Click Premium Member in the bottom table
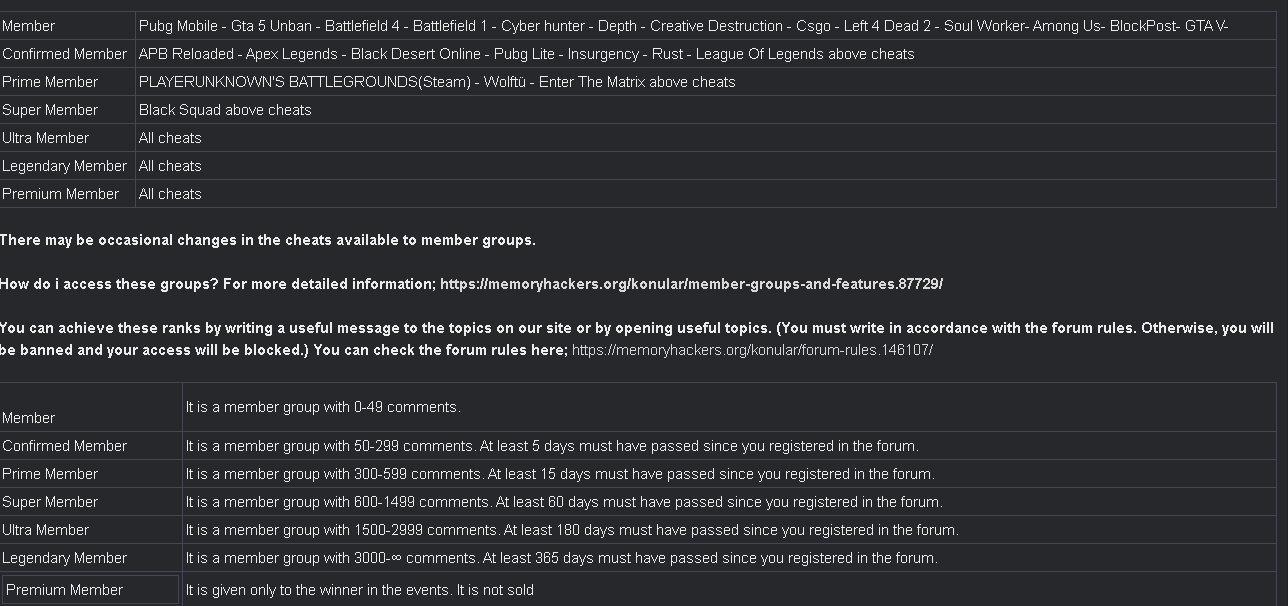1288x606 pixels. pos(65,590)
